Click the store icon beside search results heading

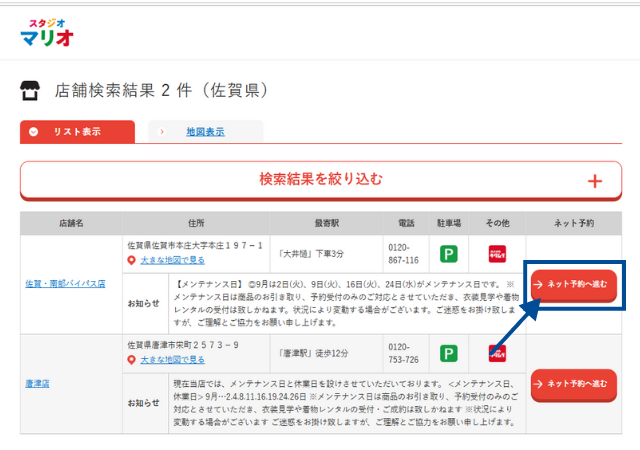tap(30, 91)
